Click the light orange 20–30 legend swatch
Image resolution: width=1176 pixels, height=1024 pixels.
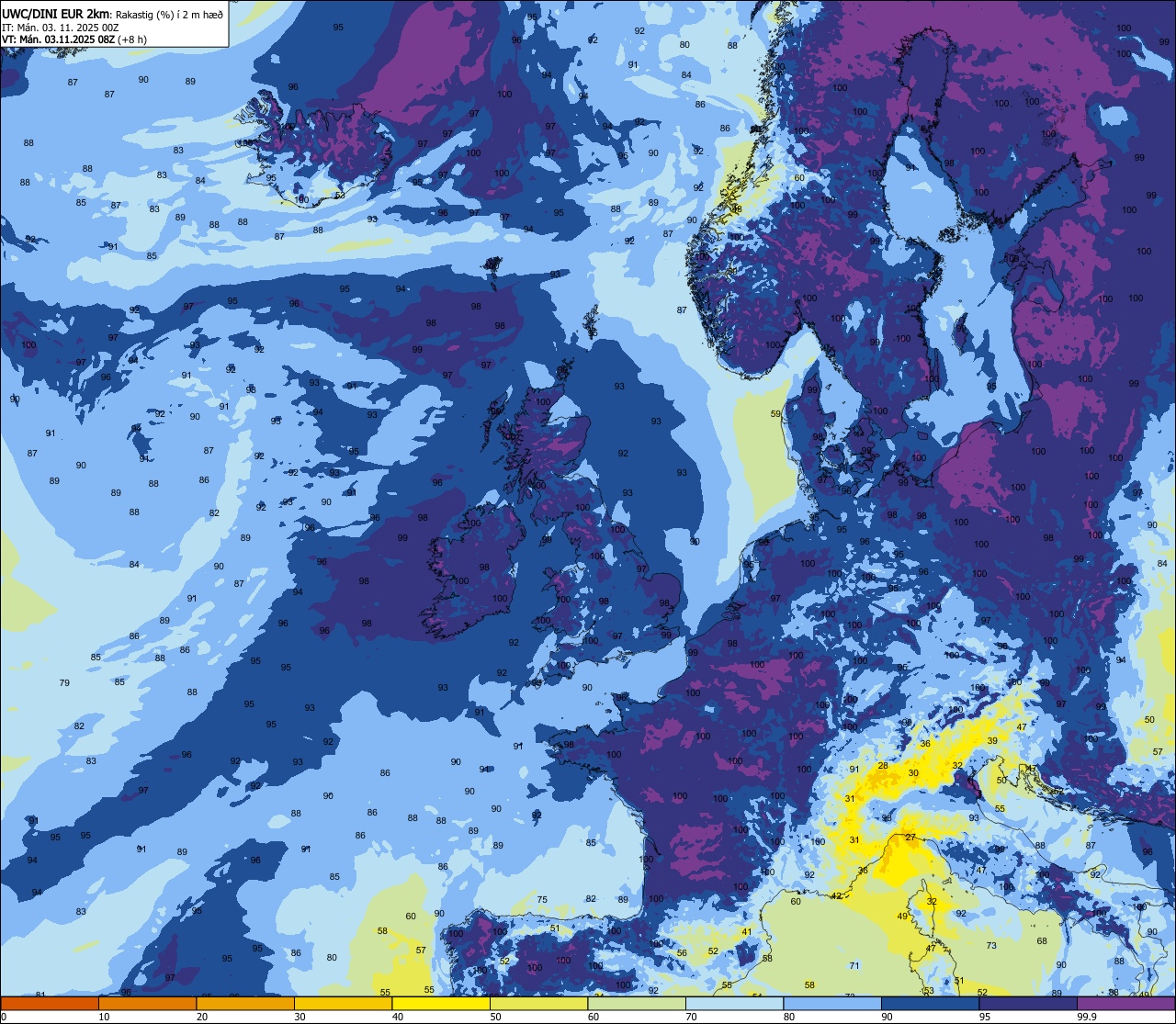click(245, 1003)
